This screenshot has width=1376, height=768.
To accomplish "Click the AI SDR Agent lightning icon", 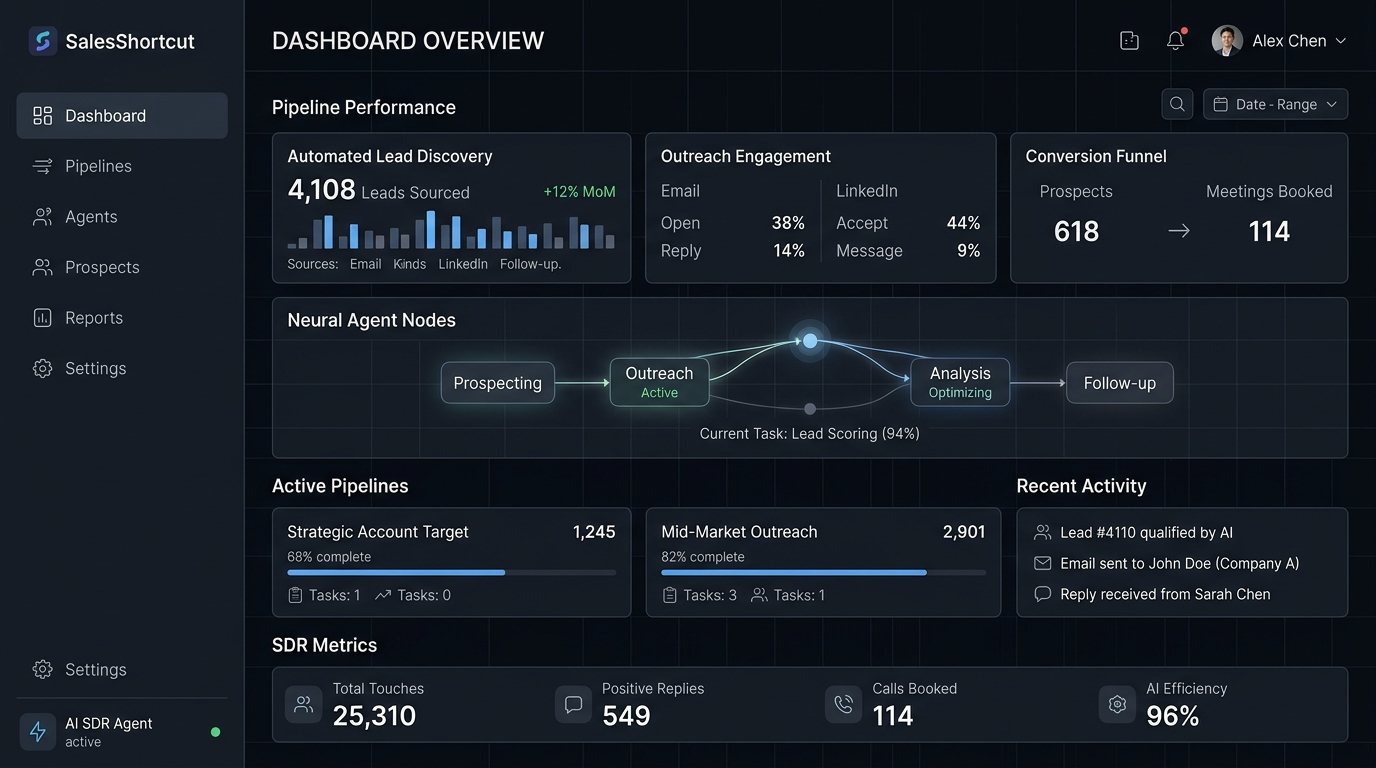I will coord(38,732).
